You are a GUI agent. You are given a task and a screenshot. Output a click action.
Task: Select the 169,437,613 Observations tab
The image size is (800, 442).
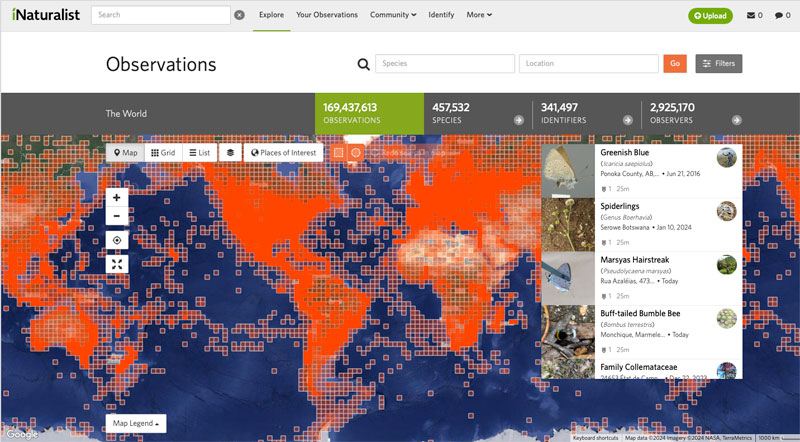click(369, 113)
